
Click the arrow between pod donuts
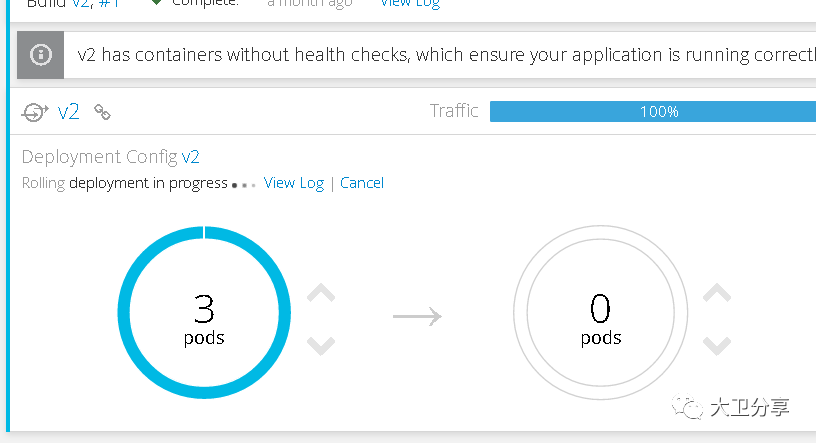(417, 316)
